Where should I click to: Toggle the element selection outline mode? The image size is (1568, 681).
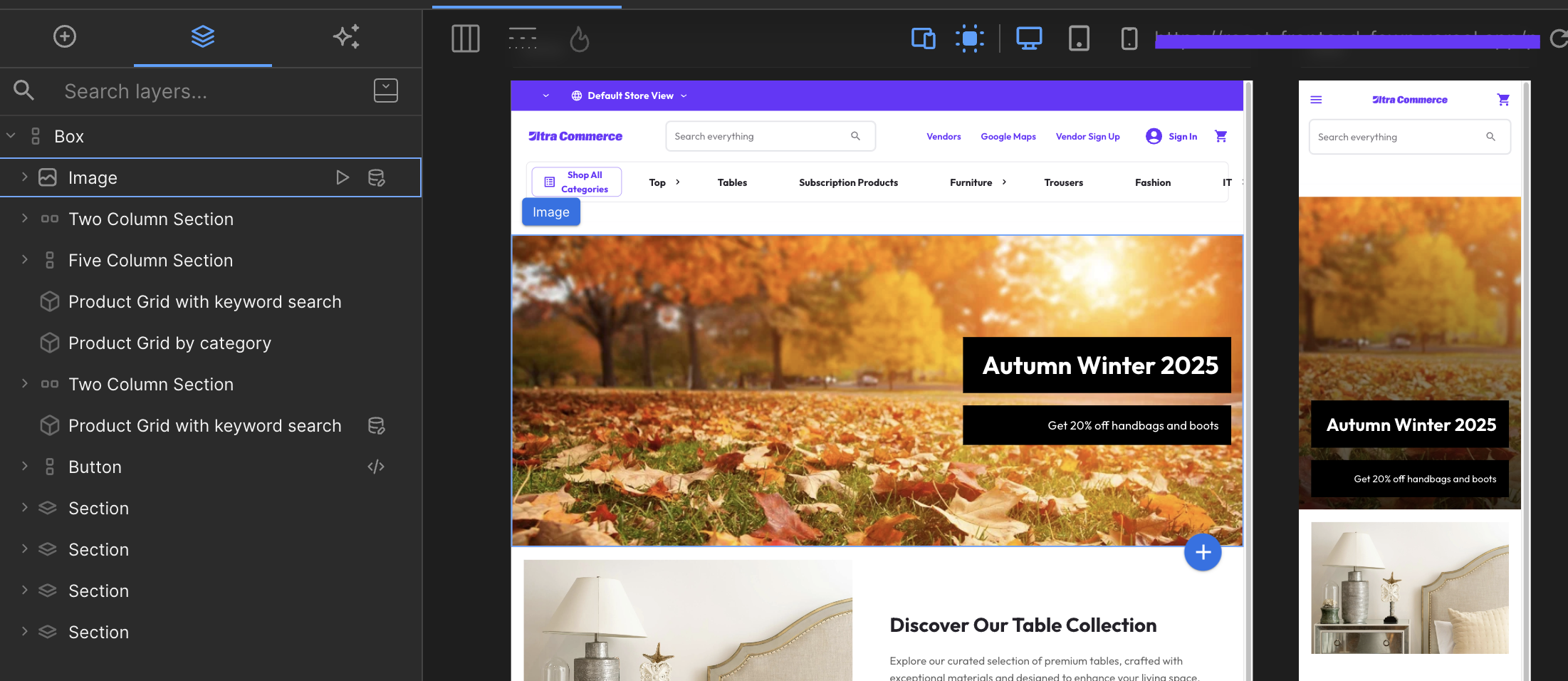(970, 38)
